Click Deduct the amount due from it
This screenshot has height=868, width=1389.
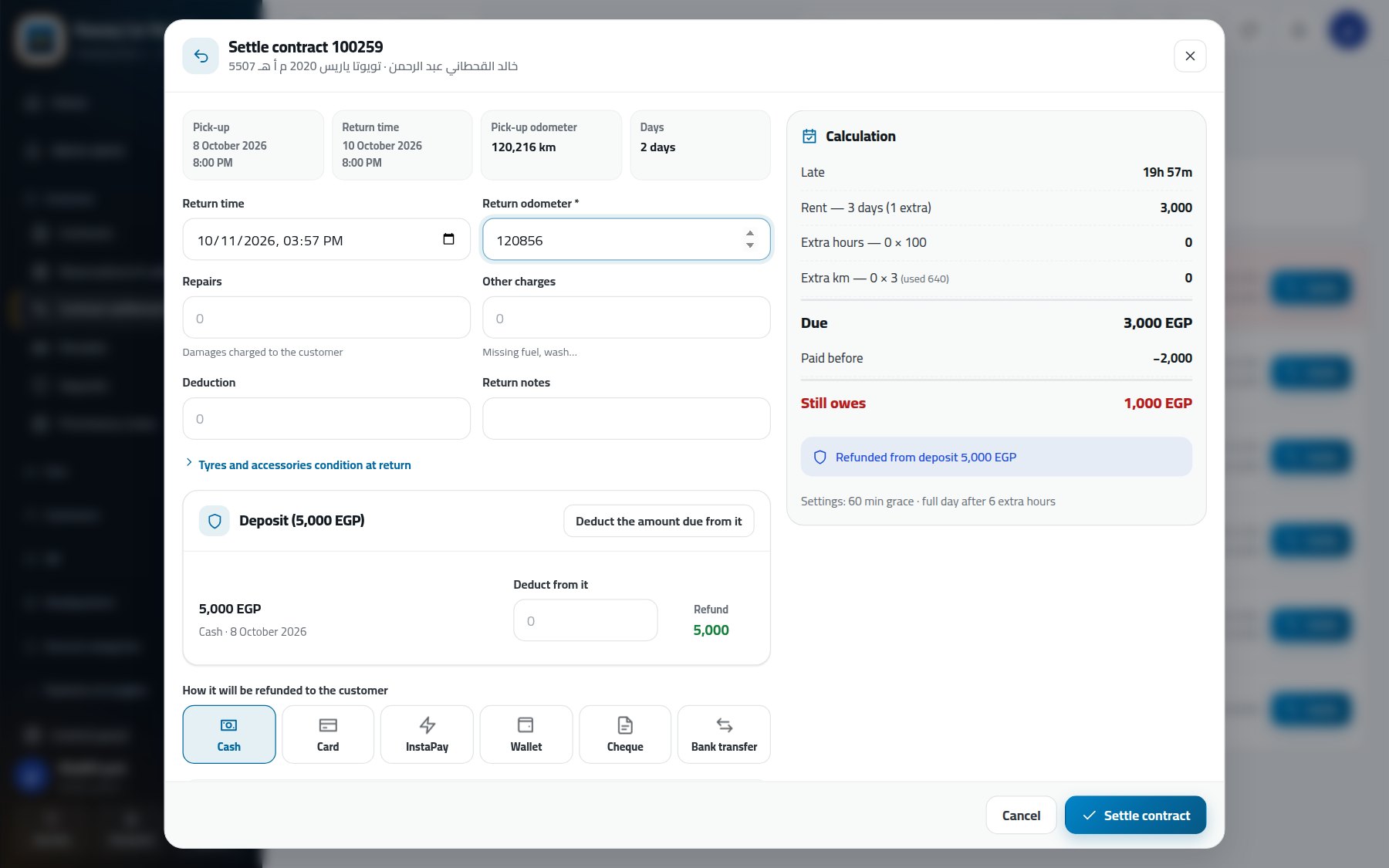pyautogui.click(x=658, y=522)
